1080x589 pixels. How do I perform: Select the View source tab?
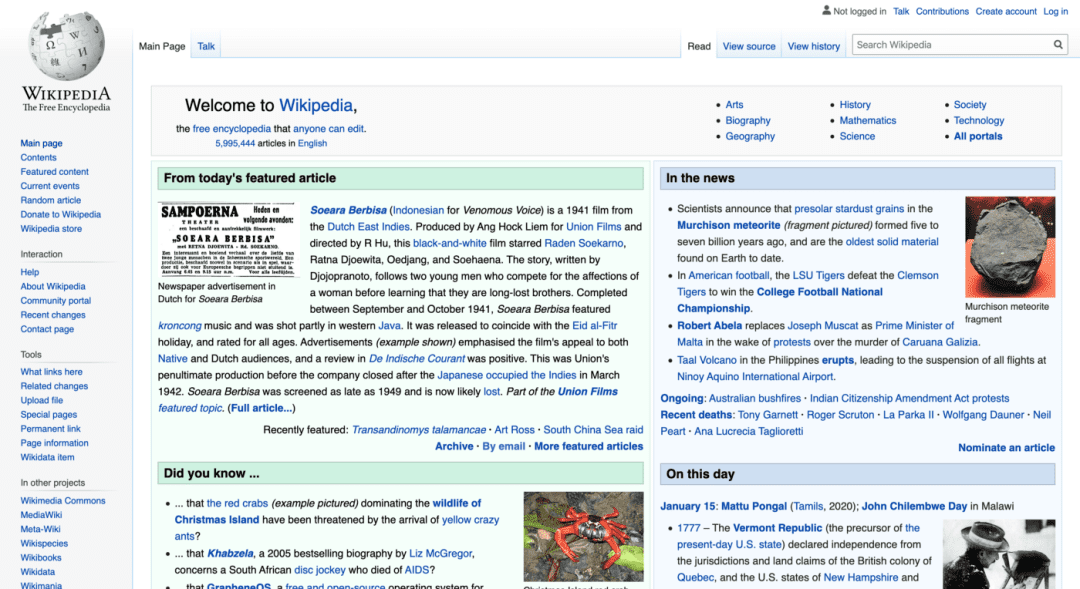coord(749,46)
